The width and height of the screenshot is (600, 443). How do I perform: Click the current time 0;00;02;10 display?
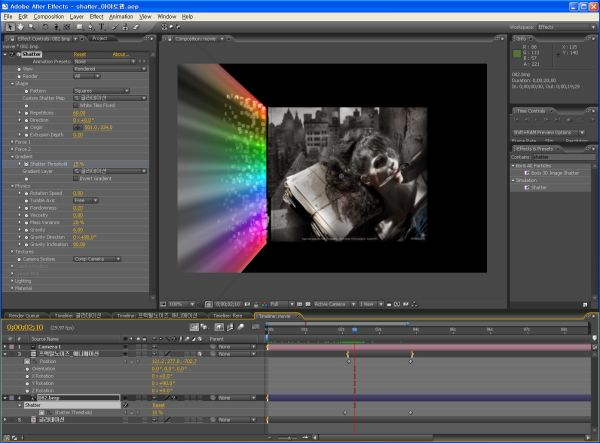25,327
